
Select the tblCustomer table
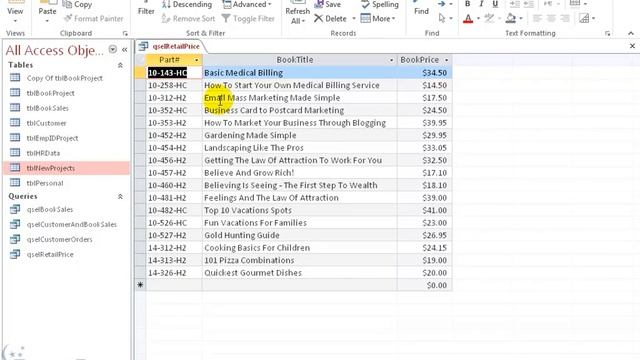pyautogui.click(x=66, y=123)
